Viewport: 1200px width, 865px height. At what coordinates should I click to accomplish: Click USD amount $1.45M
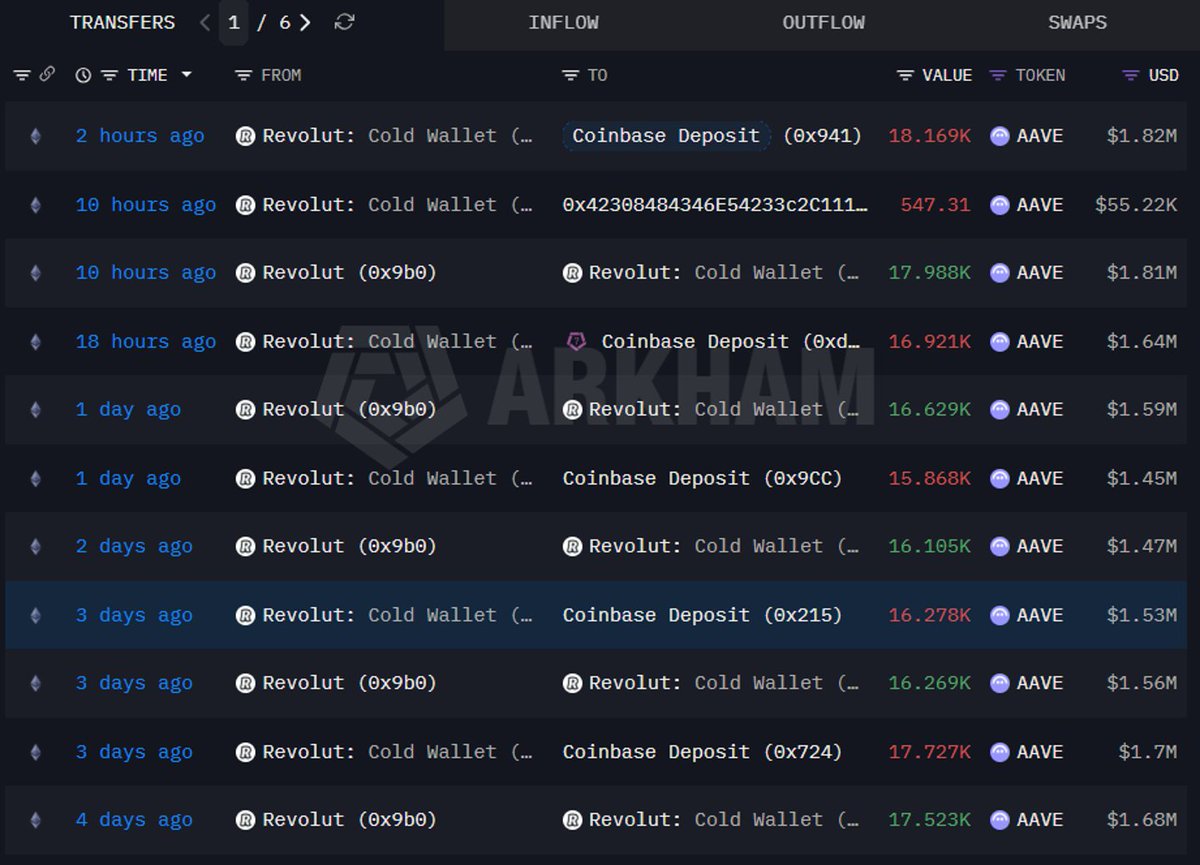(x=1142, y=478)
